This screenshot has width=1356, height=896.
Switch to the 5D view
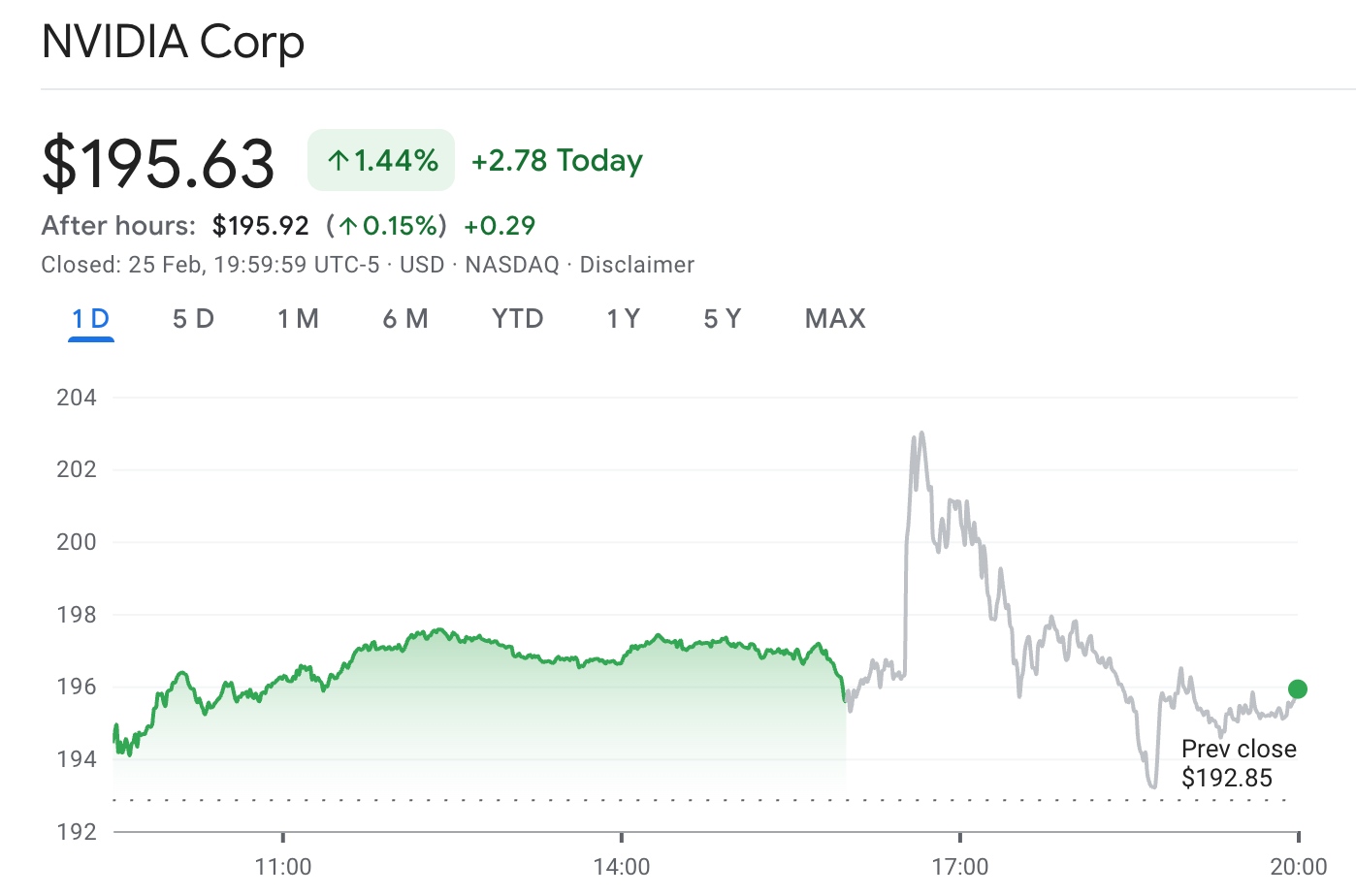click(193, 318)
